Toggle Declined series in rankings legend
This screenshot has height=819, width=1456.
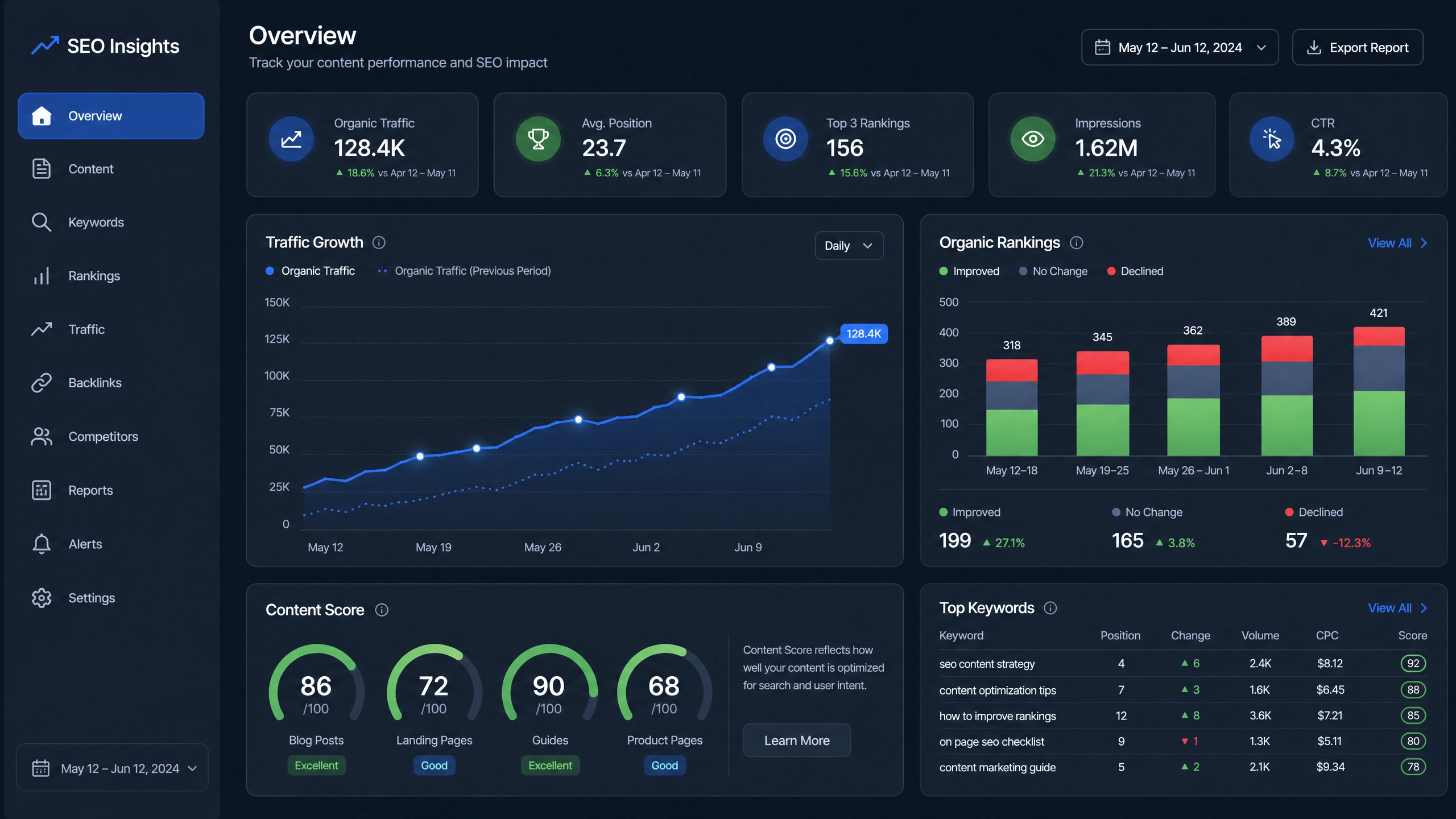coord(1135,271)
